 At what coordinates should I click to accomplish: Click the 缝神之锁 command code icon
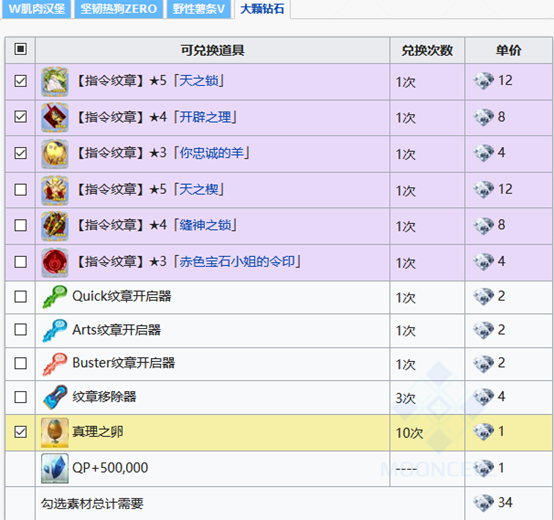point(55,226)
